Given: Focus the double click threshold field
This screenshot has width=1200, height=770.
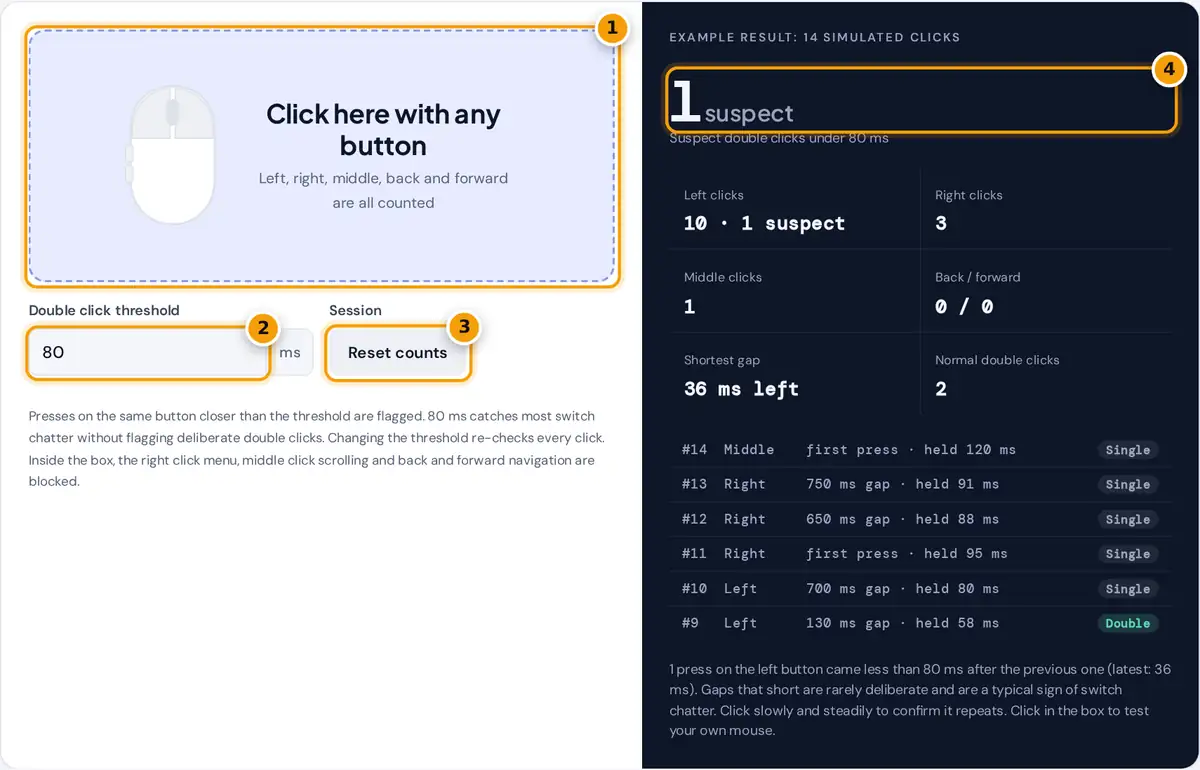Looking at the screenshot, I should (x=149, y=352).
